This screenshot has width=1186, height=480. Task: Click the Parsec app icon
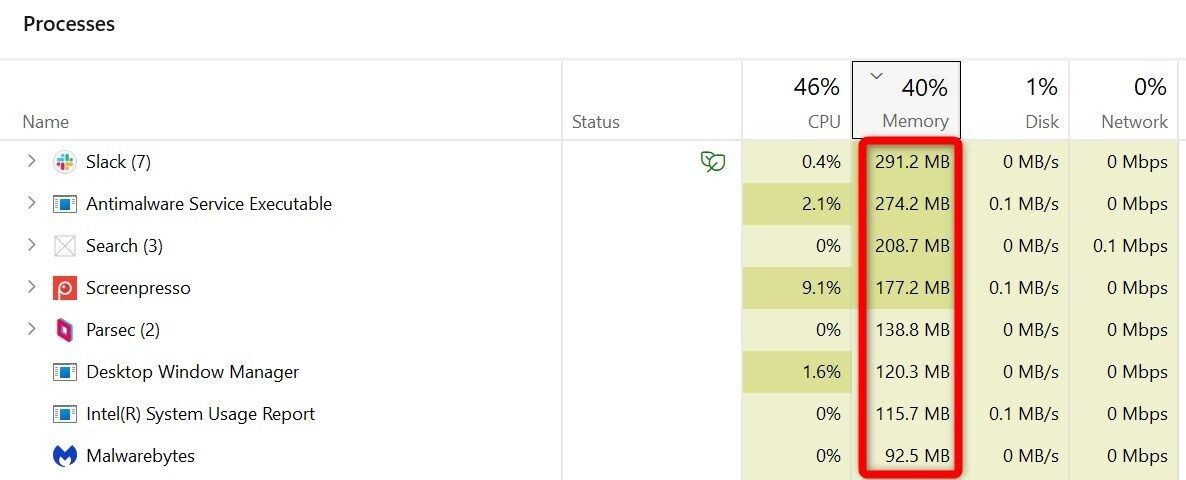tap(65, 330)
